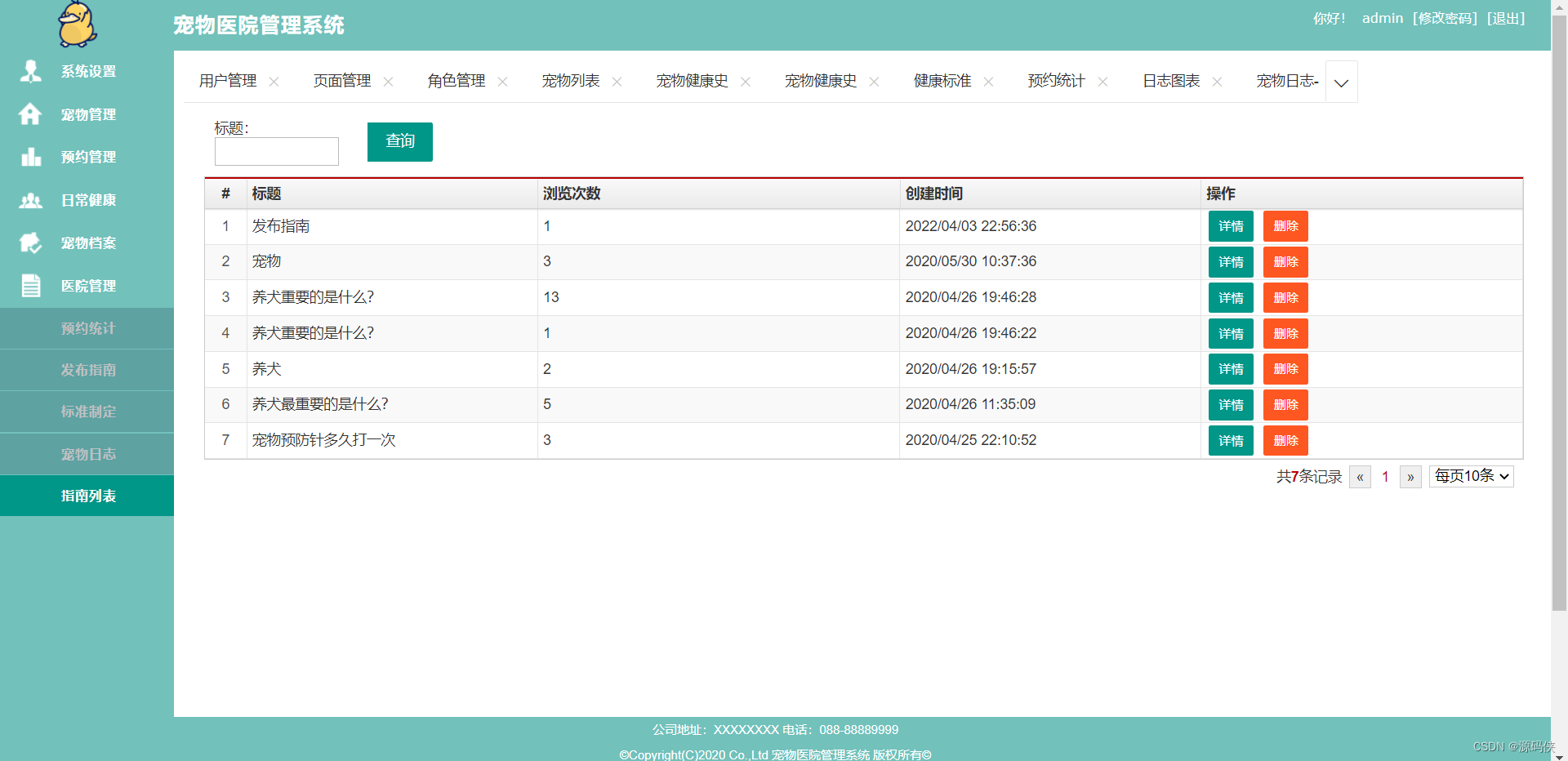1568x761 pixels.
Task: Go to next page with » button
Action: pos(1410,477)
